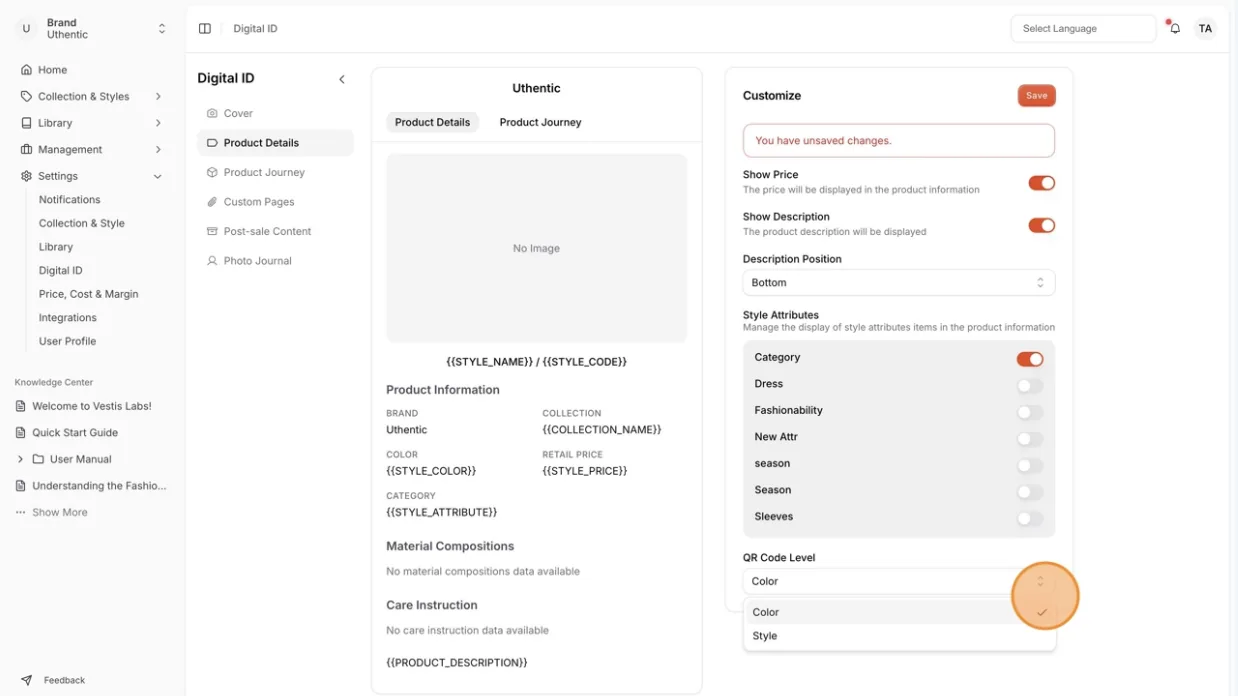Click the Feedback paper plane icon
Image resolution: width=1238 pixels, height=696 pixels.
(x=27, y=680)
